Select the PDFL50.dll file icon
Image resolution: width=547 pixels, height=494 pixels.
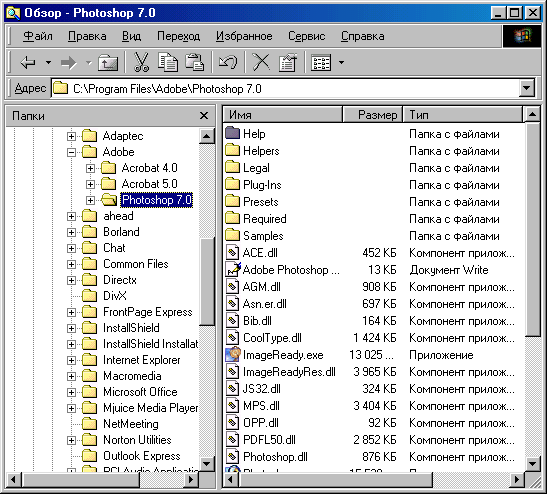point(232,440)
